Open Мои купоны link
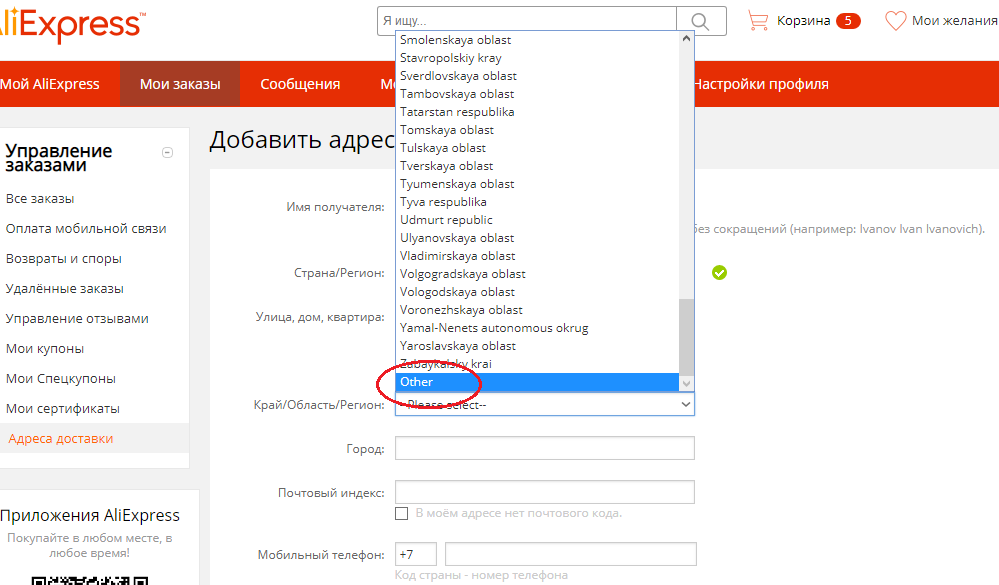Screen dimensions: 999x585 45,349
